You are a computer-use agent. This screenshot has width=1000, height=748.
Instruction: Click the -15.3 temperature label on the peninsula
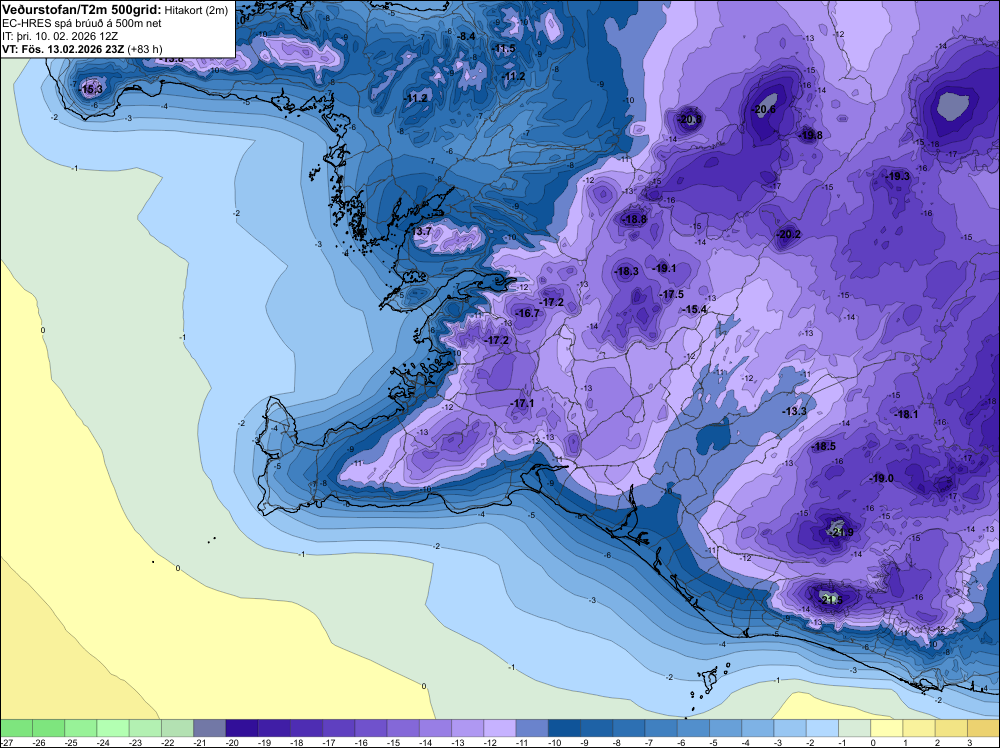click(91, 89)
